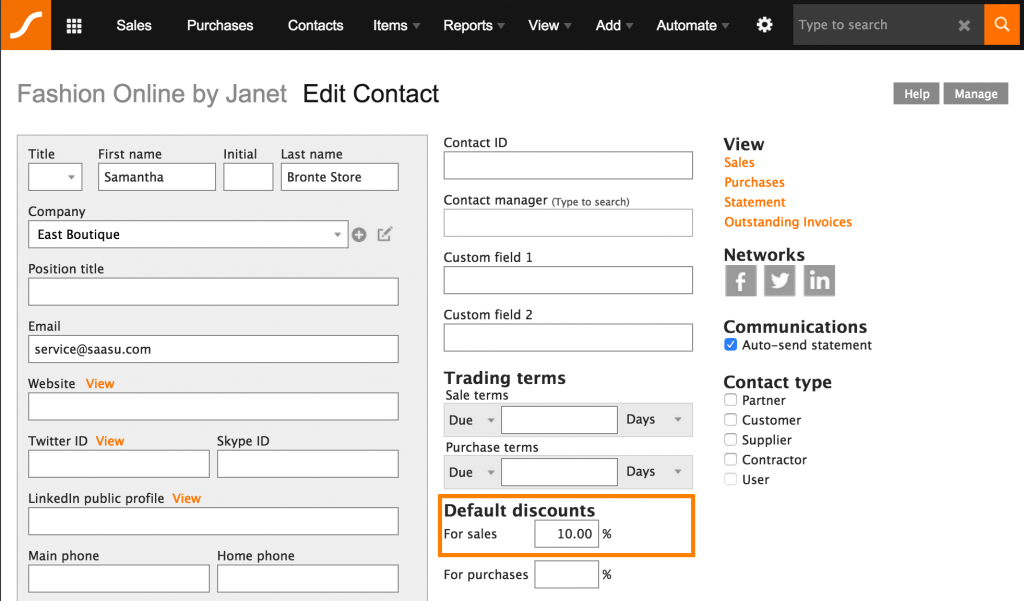Viewport: 1024px width, 601px height.
Task: Open the Facebook network icon
Action: [x=740, y=281]
